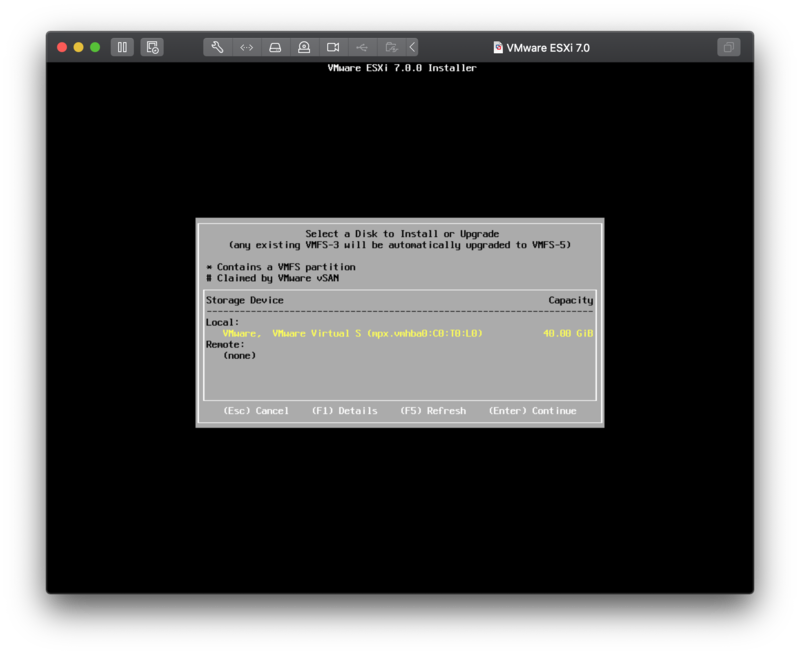Screen dimensions: 800x655
Task: Open hard disk device icon
Action: [x=275, y=47]
